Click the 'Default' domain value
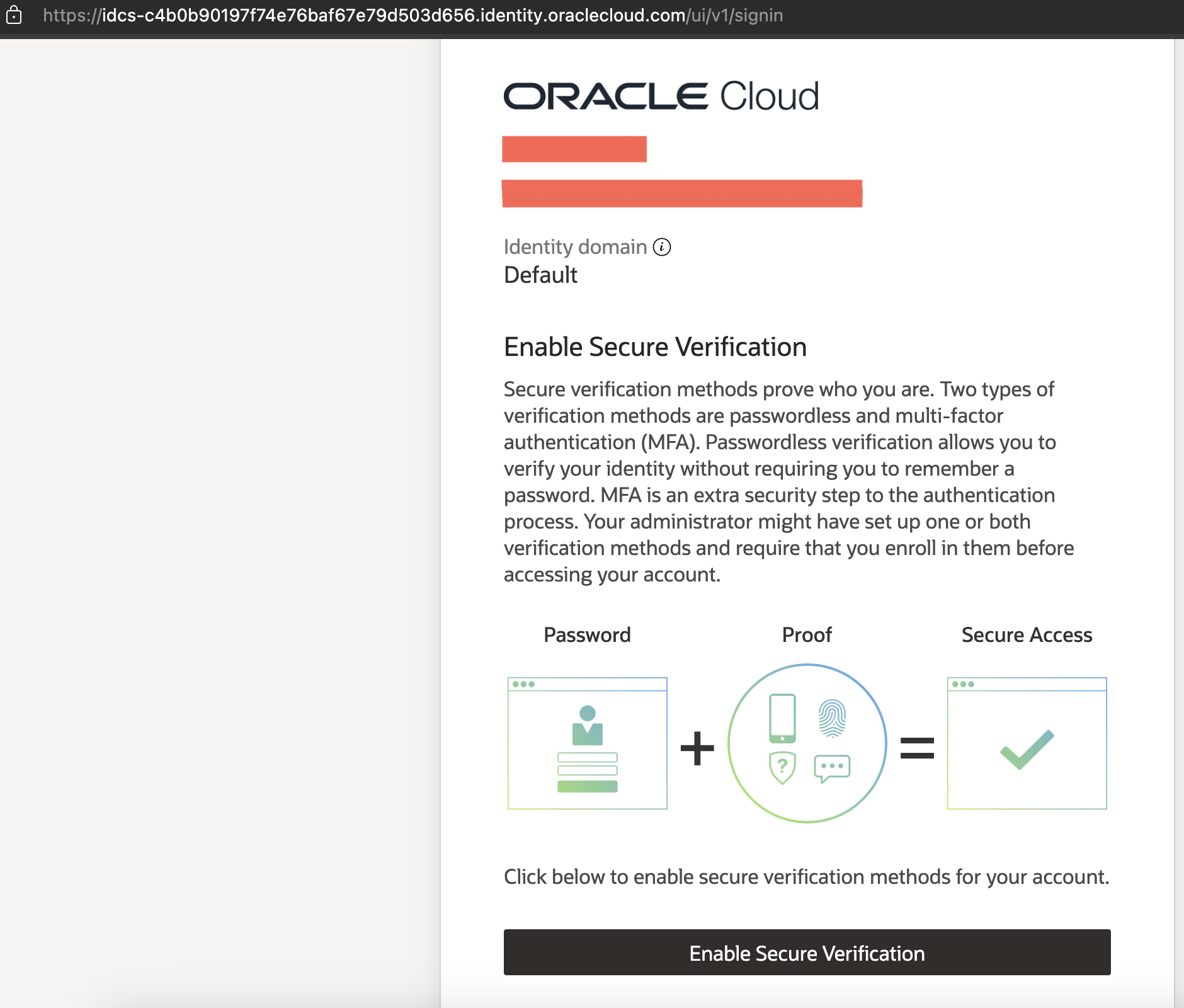This screenshot has height=1008, width=1184. [540, 275]
